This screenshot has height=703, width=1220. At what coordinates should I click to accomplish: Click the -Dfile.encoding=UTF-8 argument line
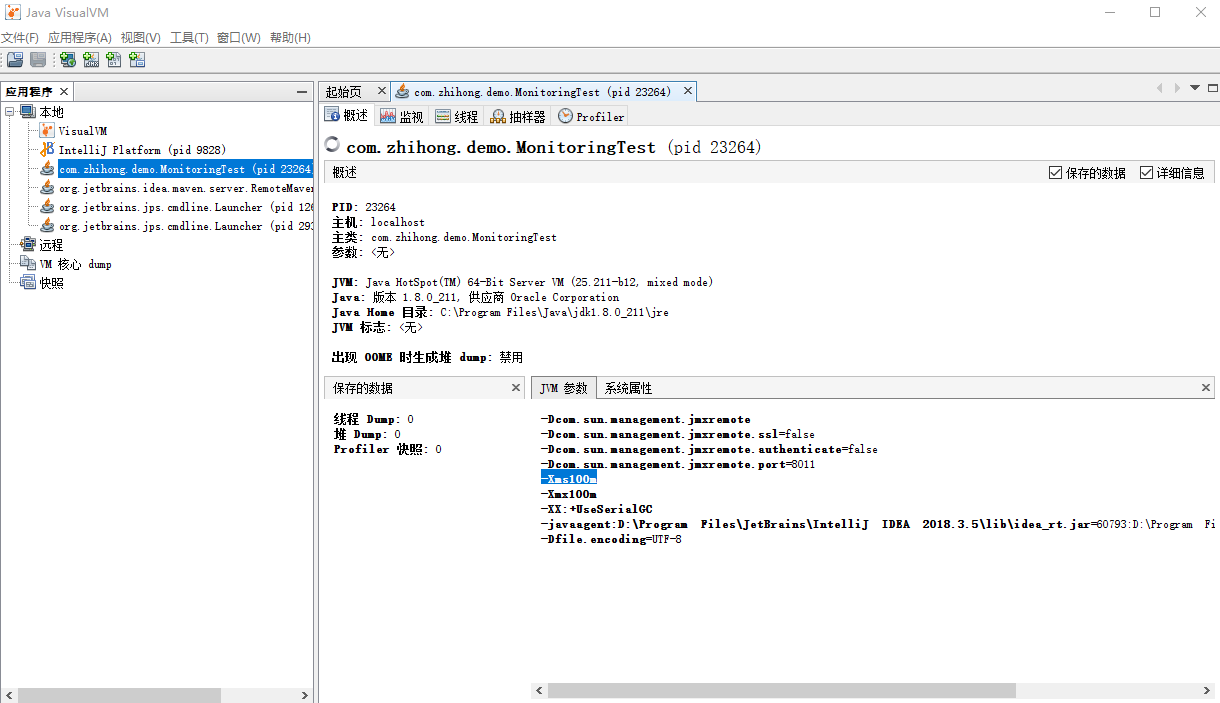tap(611, 539)
